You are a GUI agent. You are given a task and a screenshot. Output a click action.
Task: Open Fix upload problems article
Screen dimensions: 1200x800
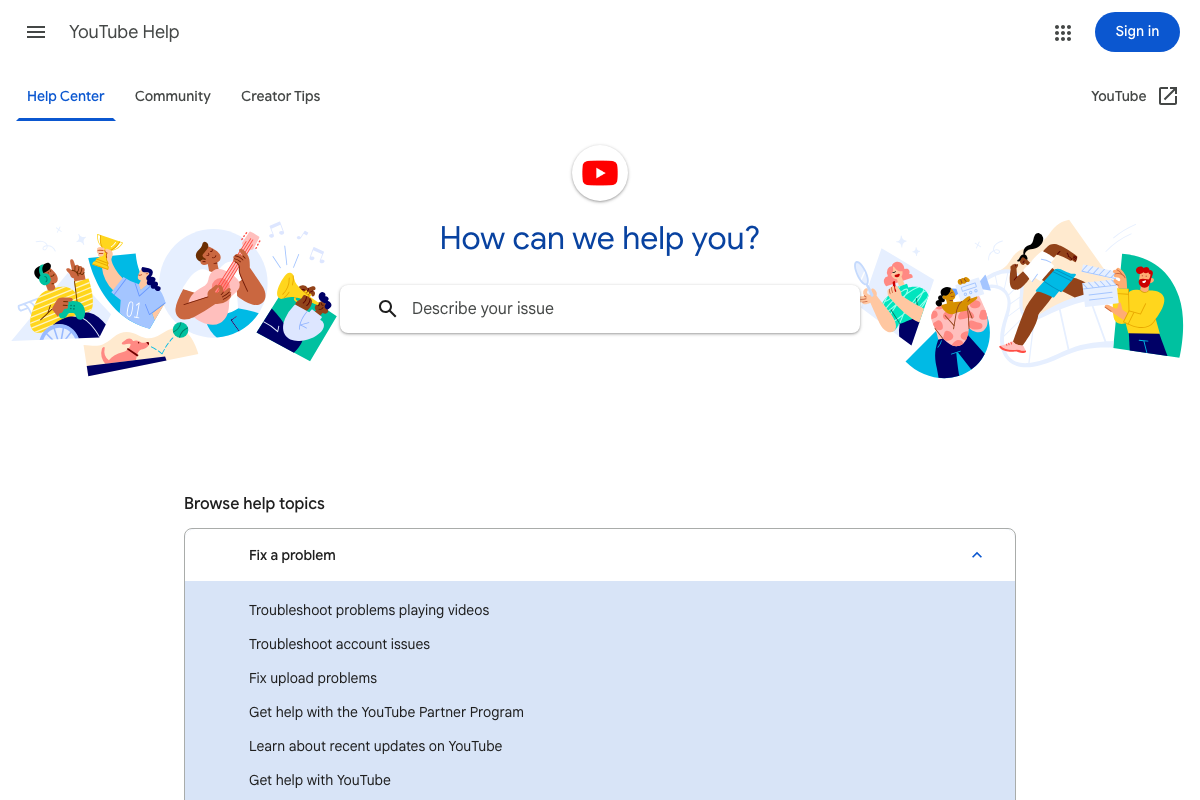[313, 678]
